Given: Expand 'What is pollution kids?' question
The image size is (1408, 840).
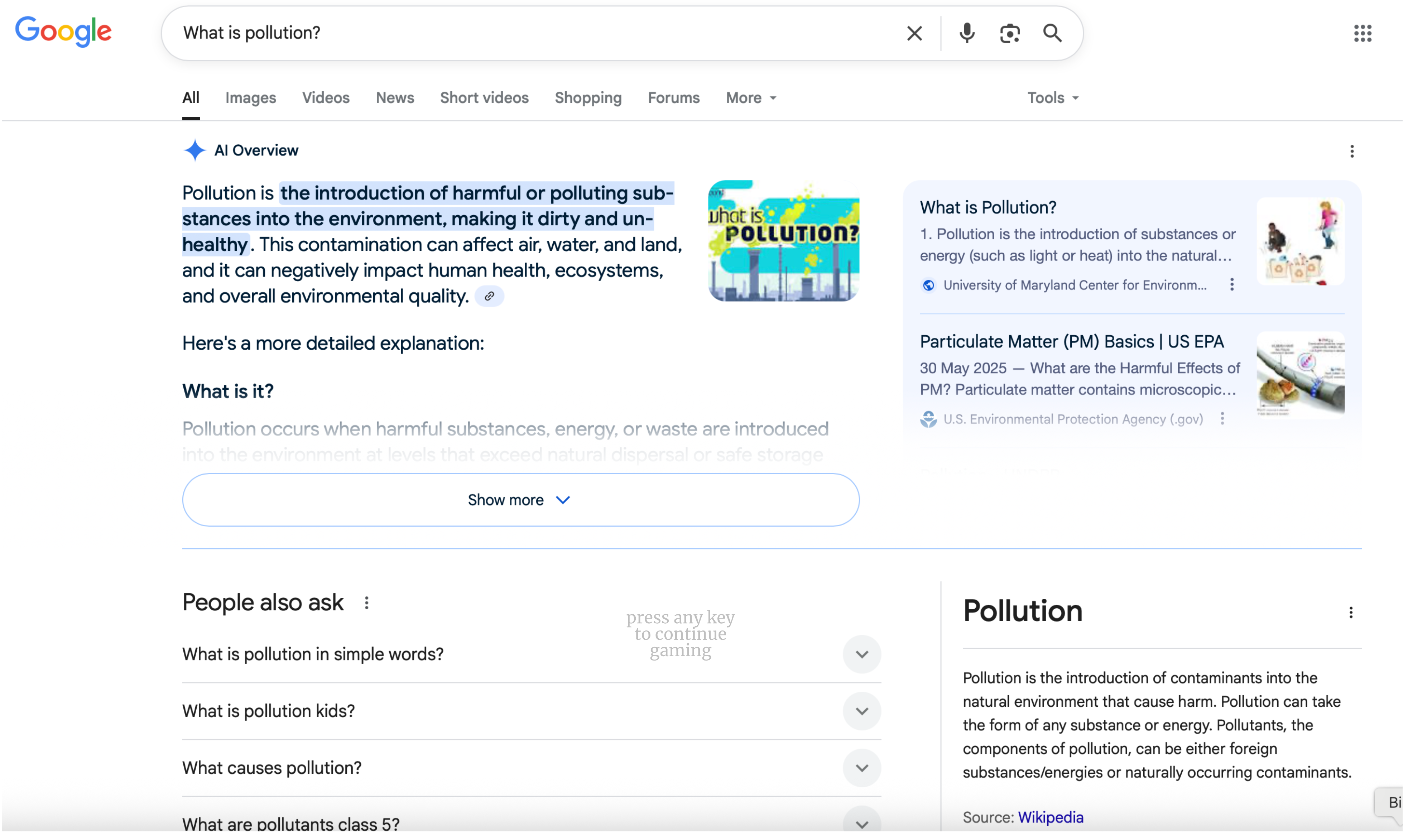Looking at the screenshot, I should [x=861, y=711].
